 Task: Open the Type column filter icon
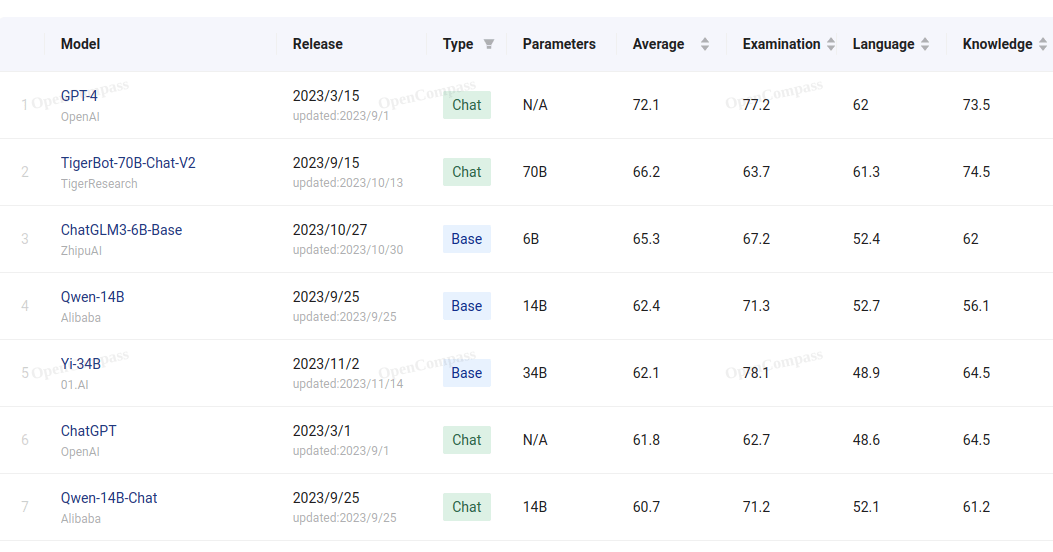tap(489, 44)
